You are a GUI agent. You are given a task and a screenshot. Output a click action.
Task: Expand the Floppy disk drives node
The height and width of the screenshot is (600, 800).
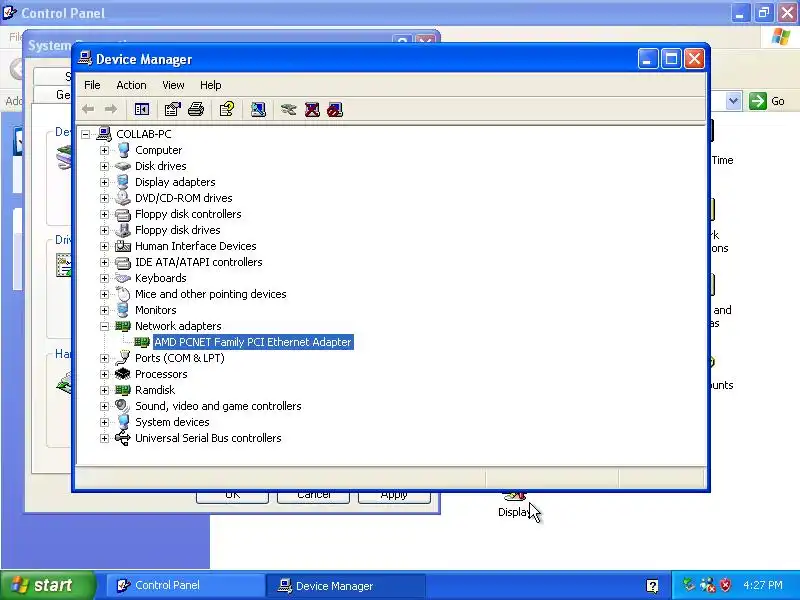tap(105, 230)
